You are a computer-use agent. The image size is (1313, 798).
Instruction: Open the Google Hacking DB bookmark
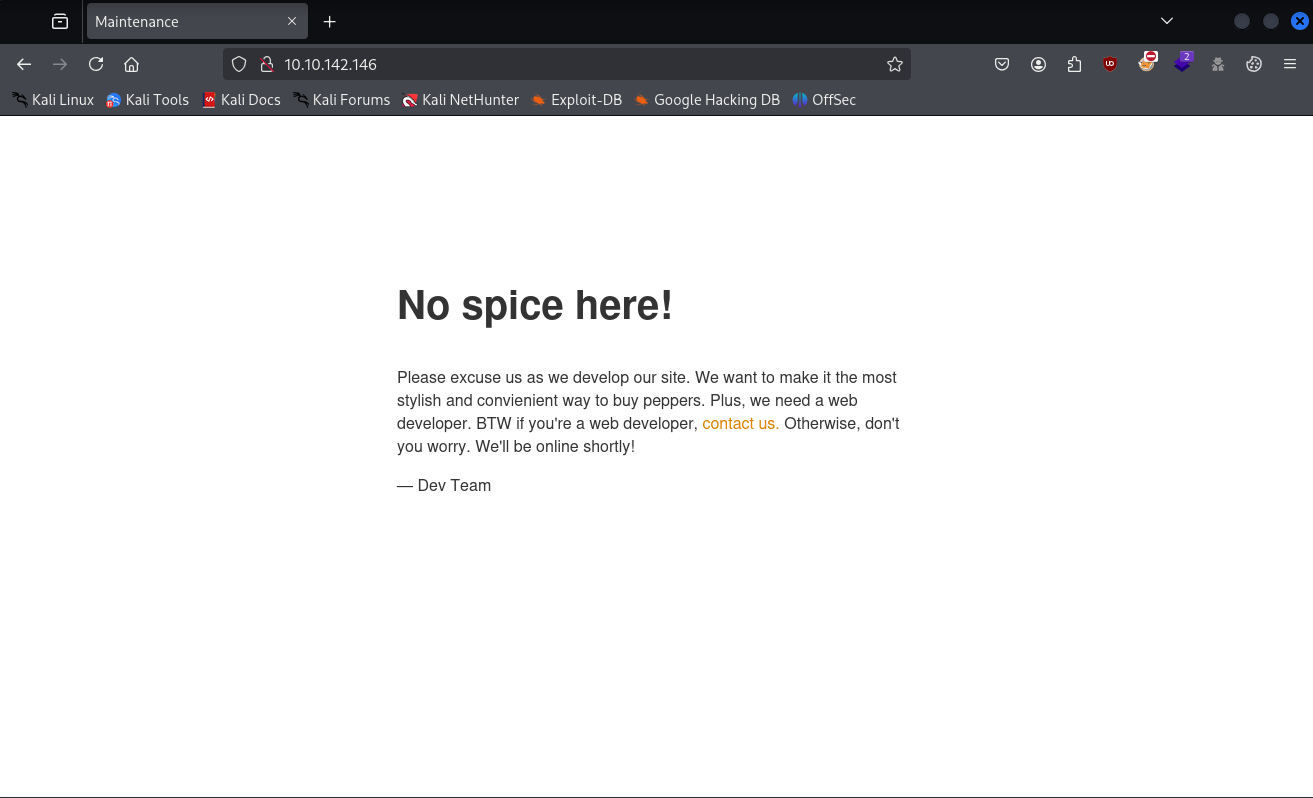[x=706, y=100]
